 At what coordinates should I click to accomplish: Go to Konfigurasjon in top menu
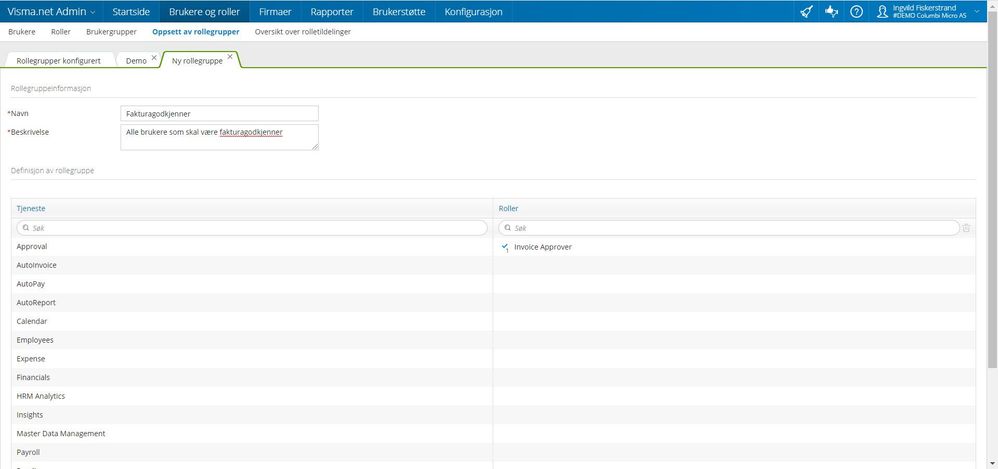coord(473,11)
